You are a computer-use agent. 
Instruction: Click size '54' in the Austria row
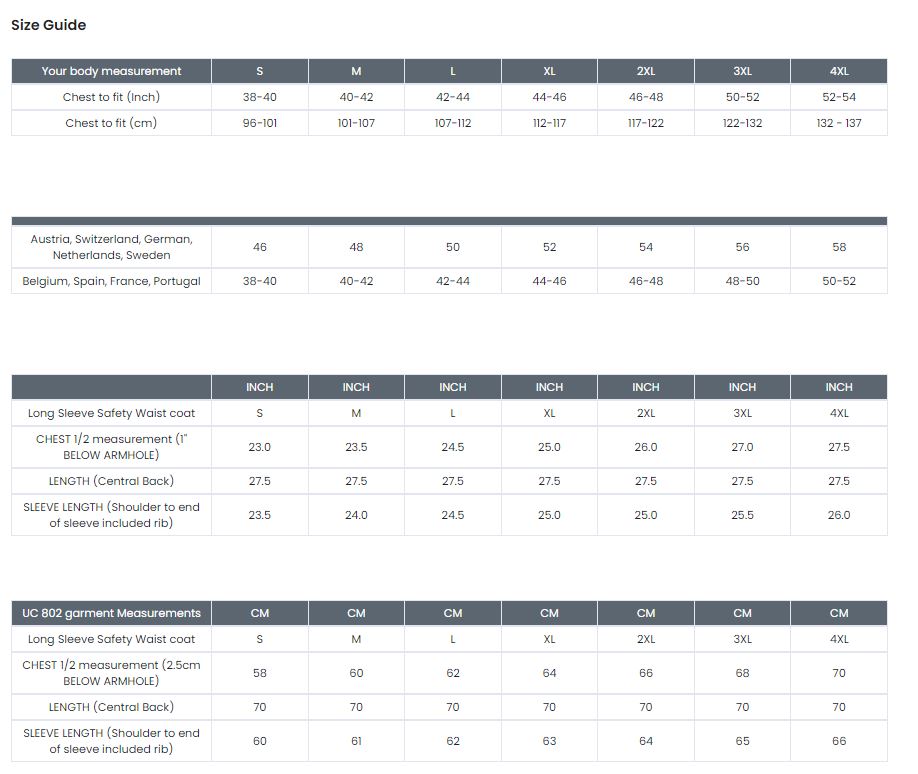click(646, 247)
